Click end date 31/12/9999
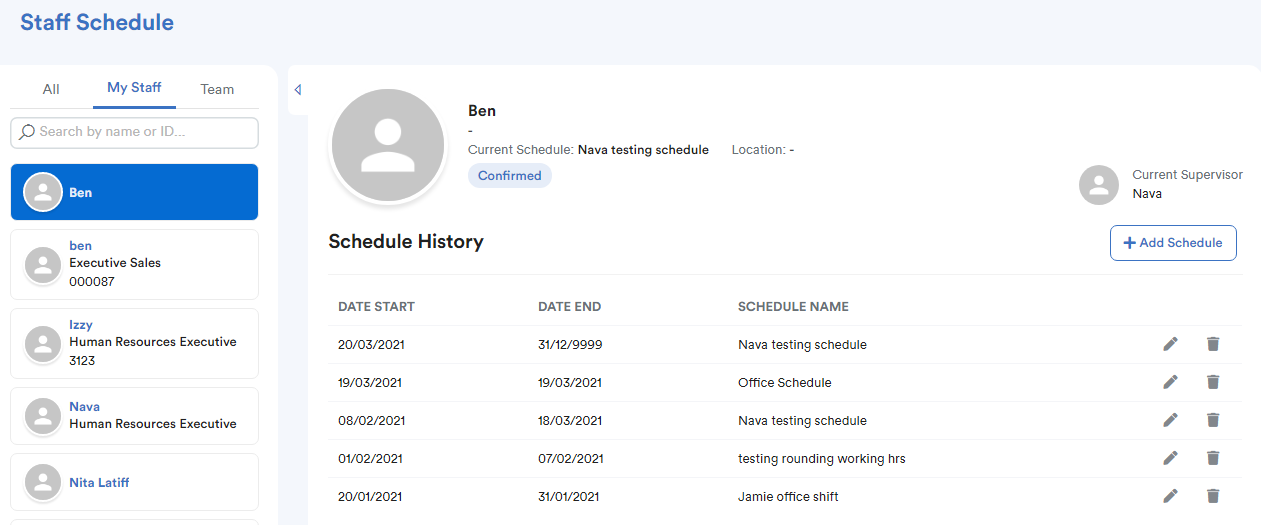Image resolution: width=1261 pixels, height=525 pixels. [x=570, y=345]
